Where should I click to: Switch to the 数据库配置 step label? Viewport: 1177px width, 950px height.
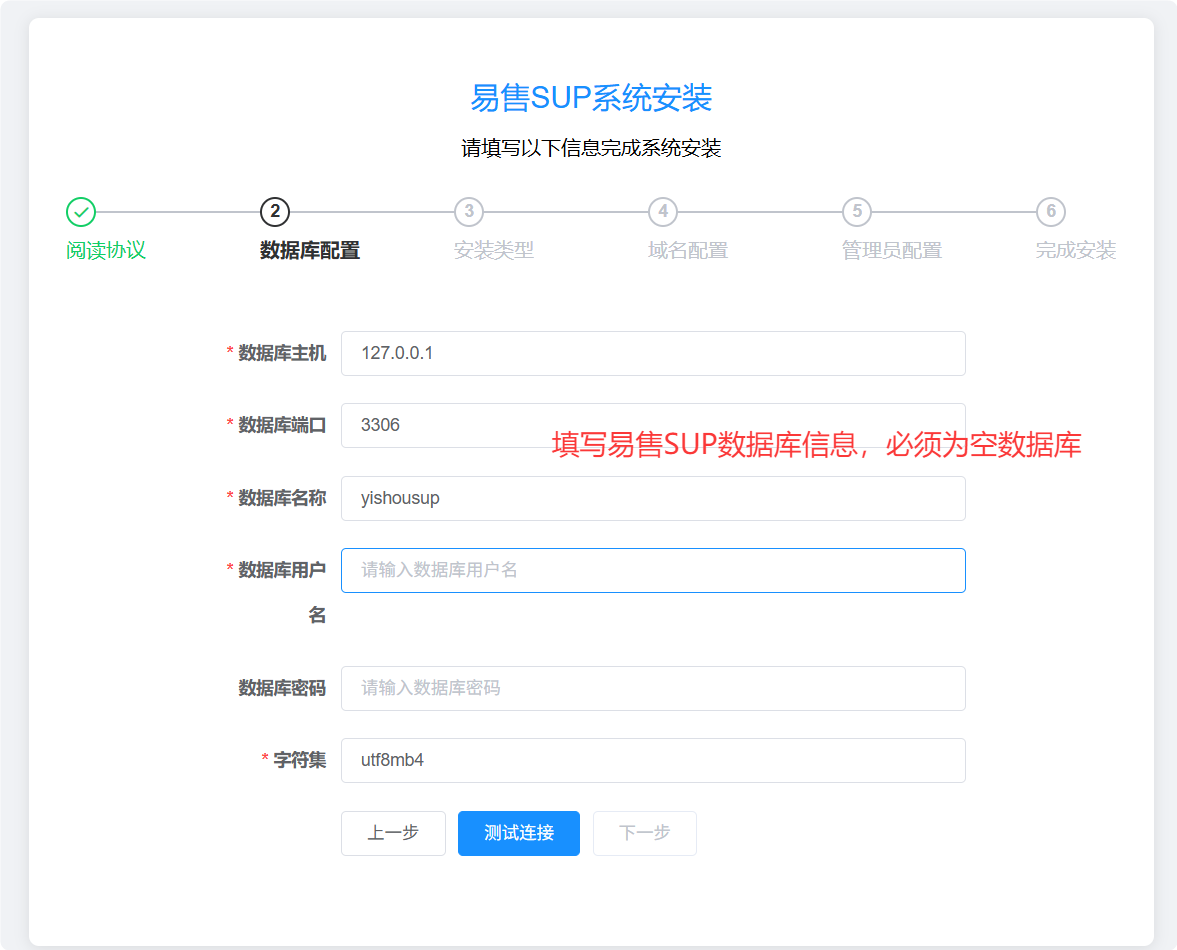(307, 250)
